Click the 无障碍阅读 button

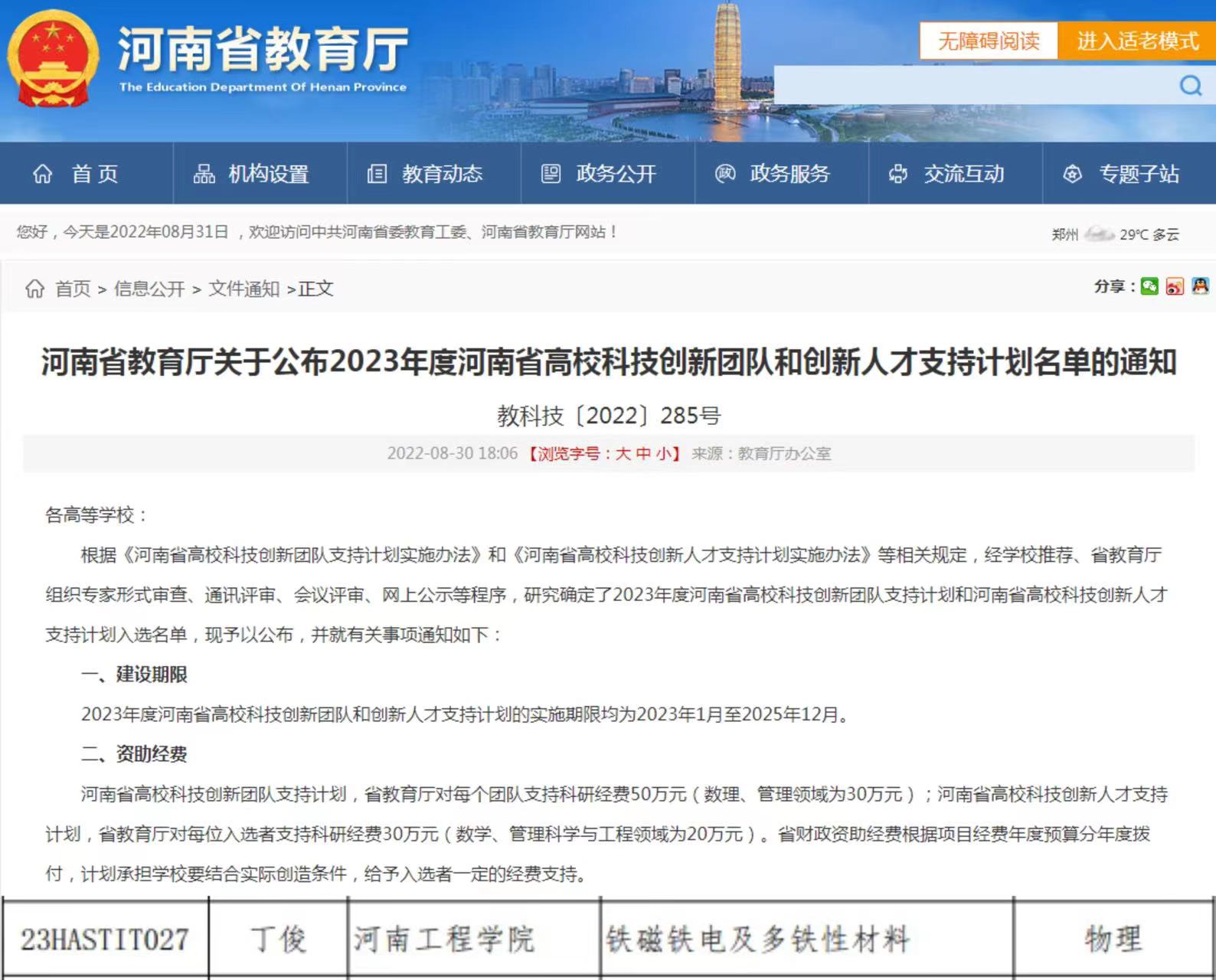(x=989, y=41)
